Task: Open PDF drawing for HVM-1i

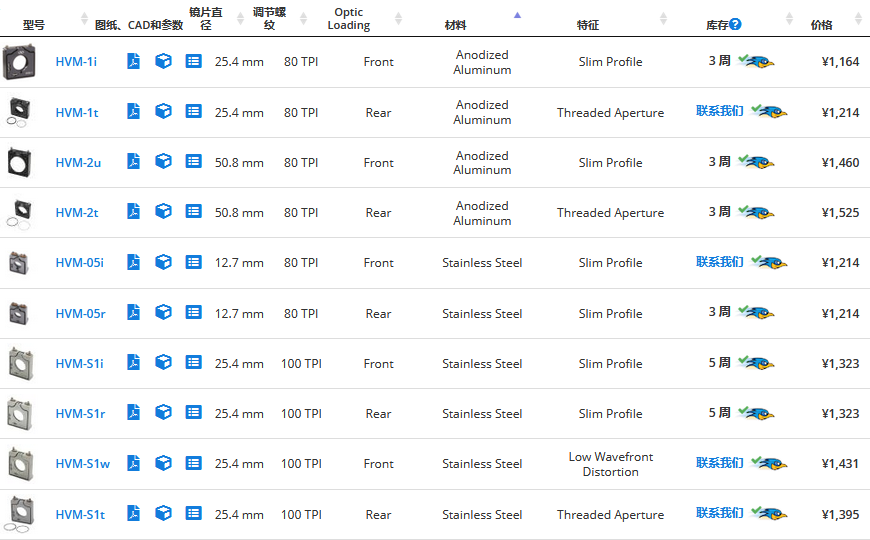Action: pyautogui.click(x=133, y=61)
